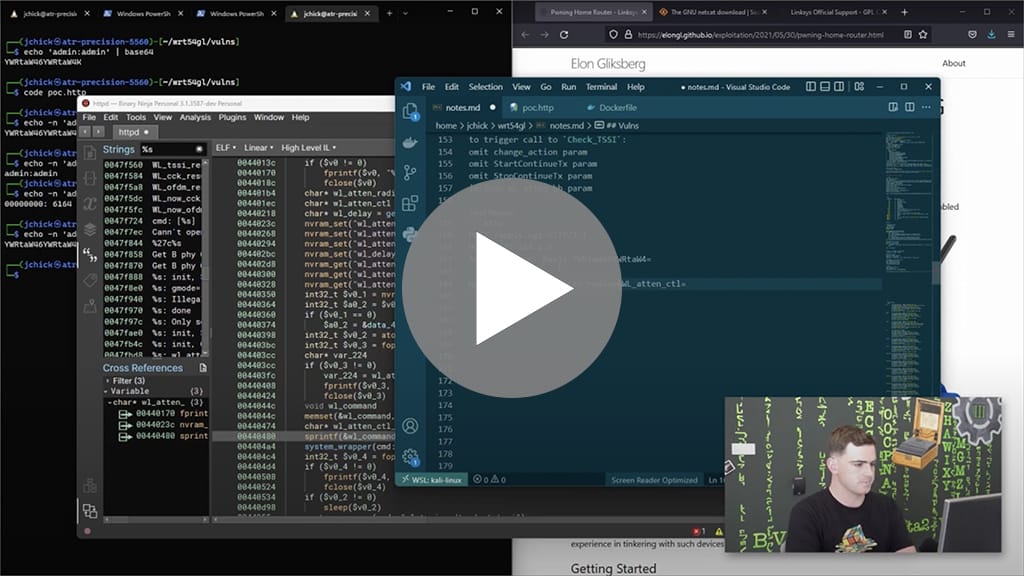Click WSL: kali-linux remote status indicator
The width and height of the screenshot is (1024, 576).
pyautogui.click(x=432, y=480)
